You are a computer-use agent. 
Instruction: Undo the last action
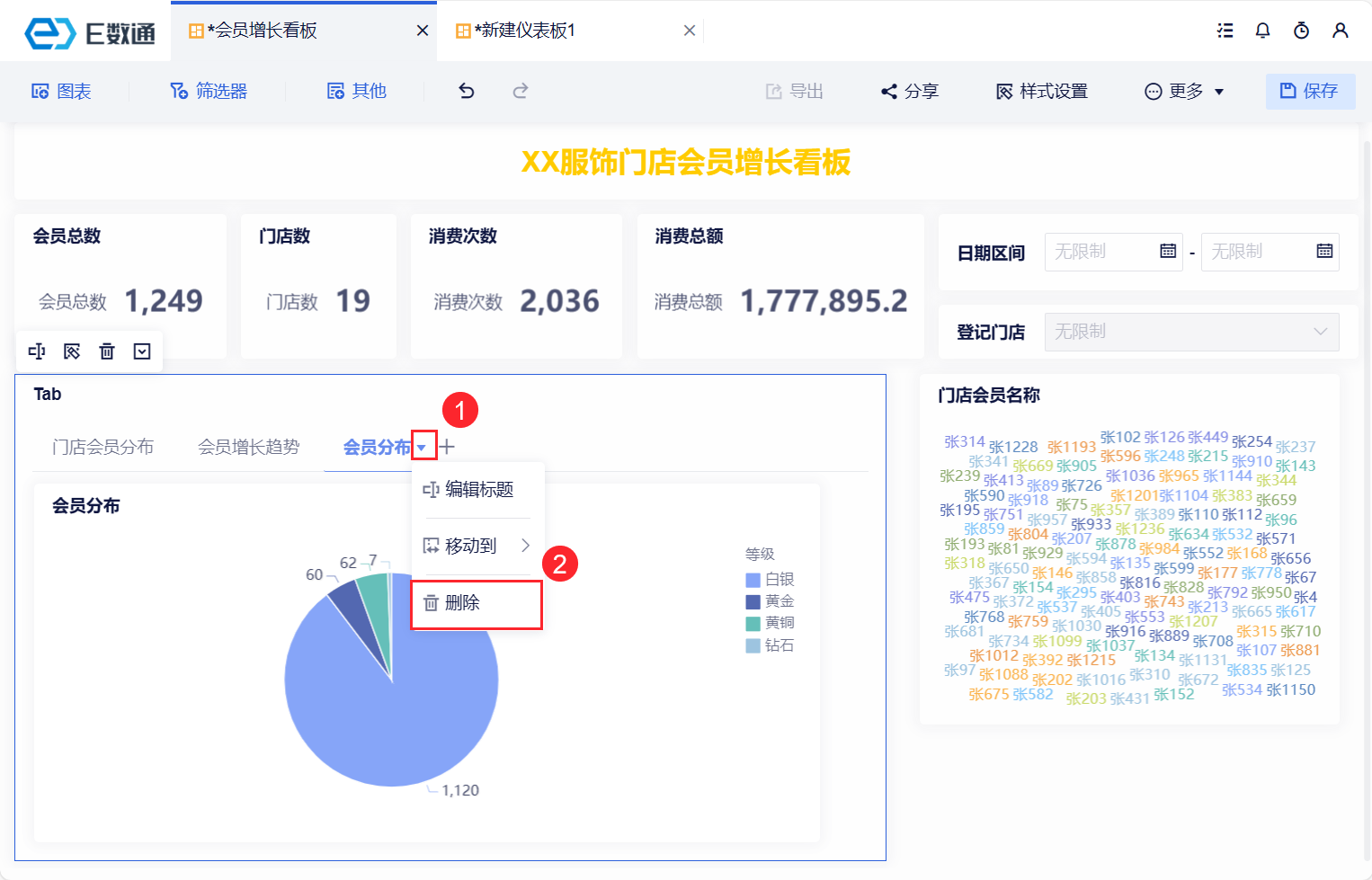coord(466,91)
